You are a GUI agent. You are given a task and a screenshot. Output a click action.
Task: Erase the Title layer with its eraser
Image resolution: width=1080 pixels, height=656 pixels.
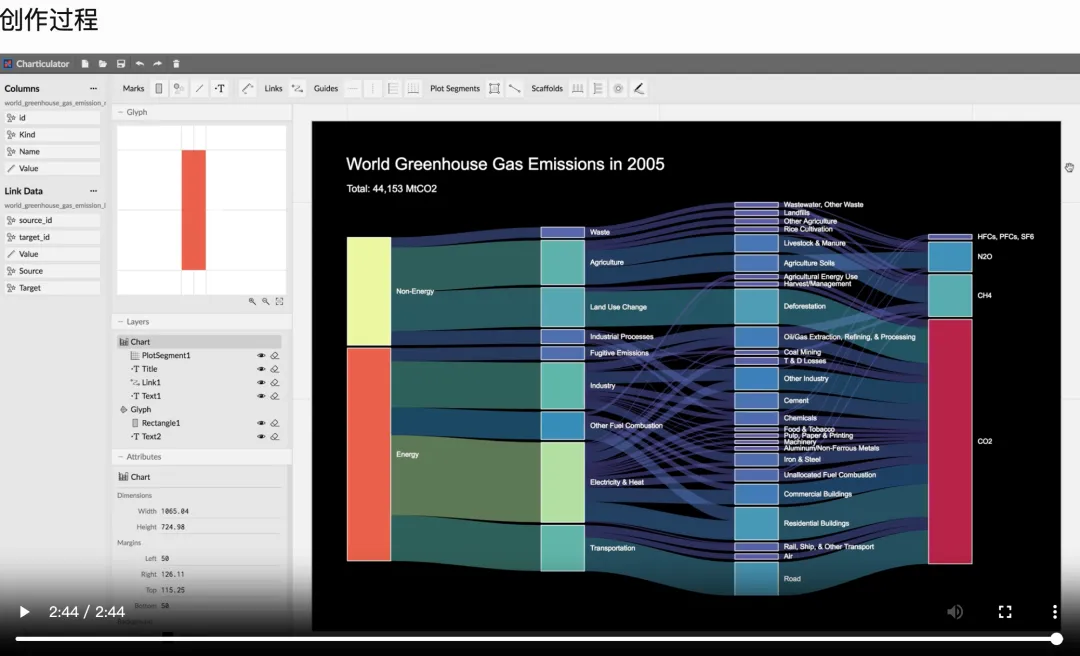[274, 369]
